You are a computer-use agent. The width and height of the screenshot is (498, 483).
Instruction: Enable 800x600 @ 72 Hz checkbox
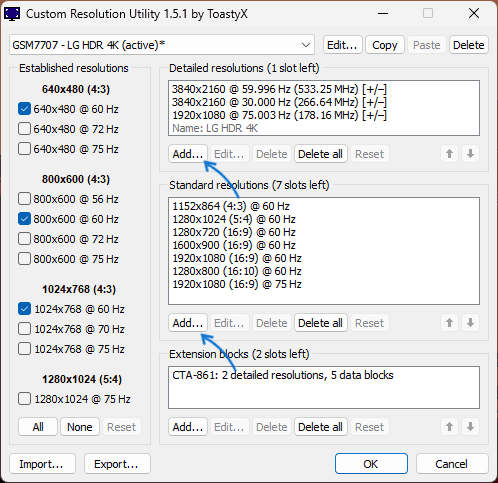(x=24, y=239)
